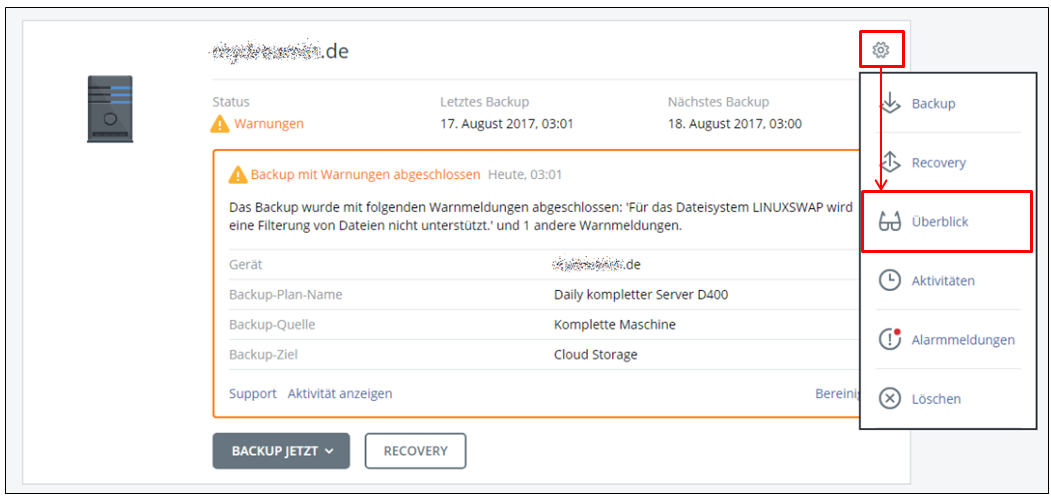
Task: Click the Backup download icon in the menu
Action: pos(889,104)
